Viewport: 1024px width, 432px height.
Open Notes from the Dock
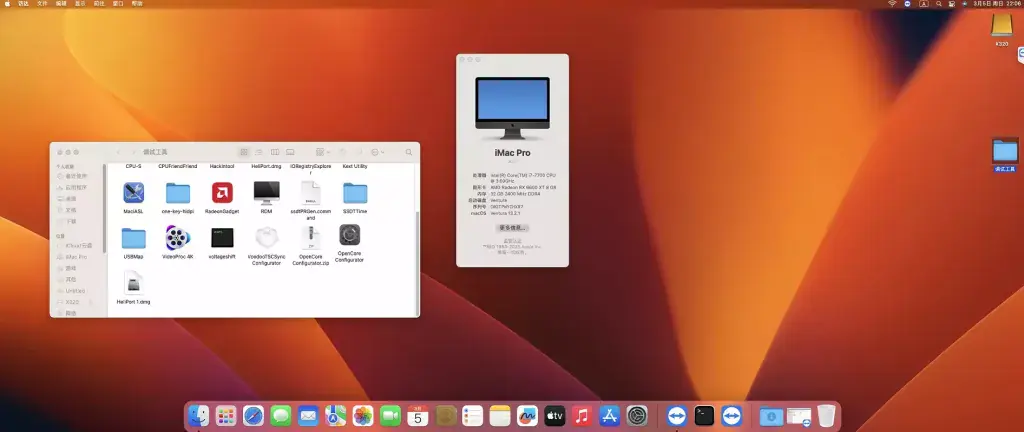point(500,416)
